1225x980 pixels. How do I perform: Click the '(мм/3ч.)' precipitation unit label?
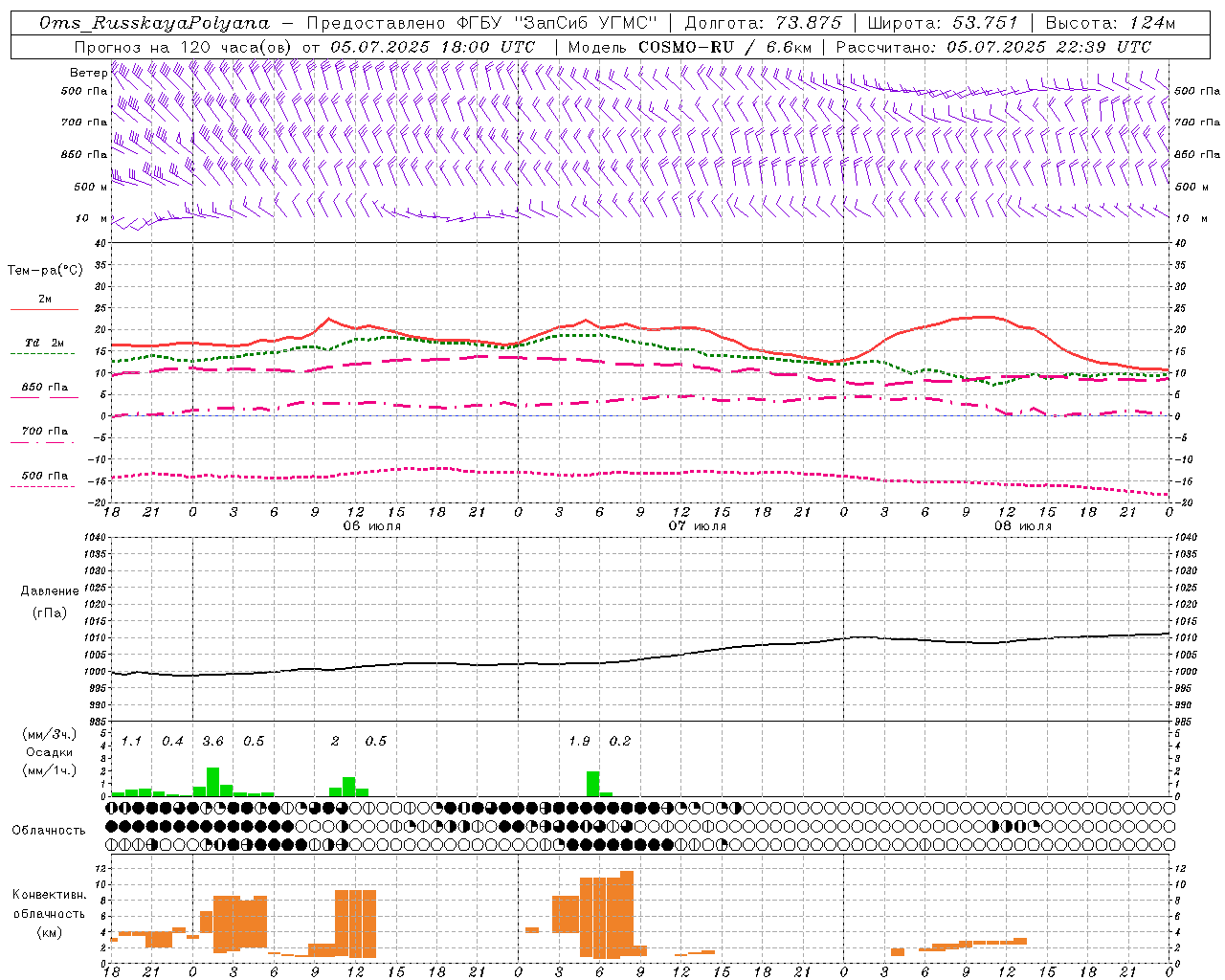point(49,734)
